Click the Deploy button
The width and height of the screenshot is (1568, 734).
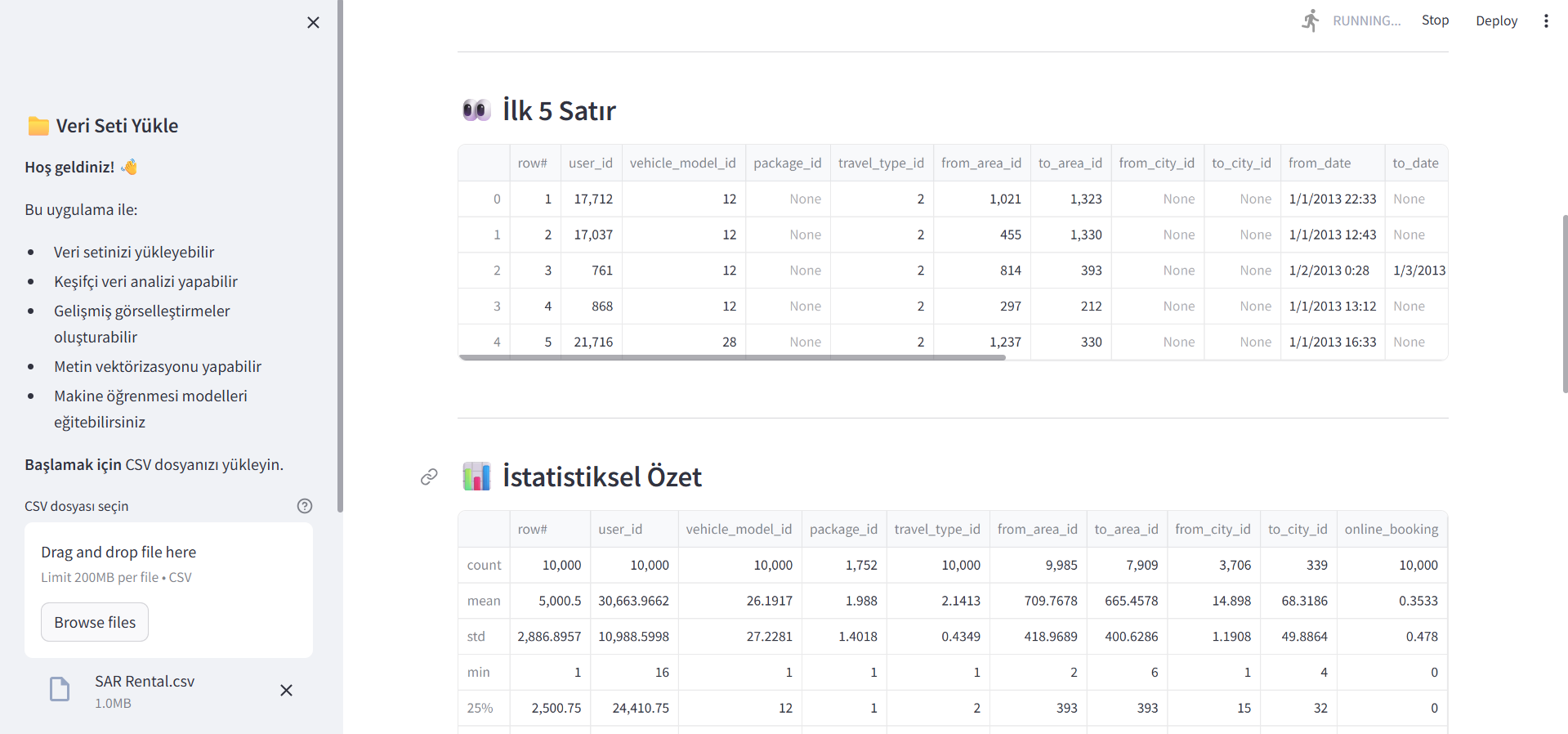[x=1495, y=21]
